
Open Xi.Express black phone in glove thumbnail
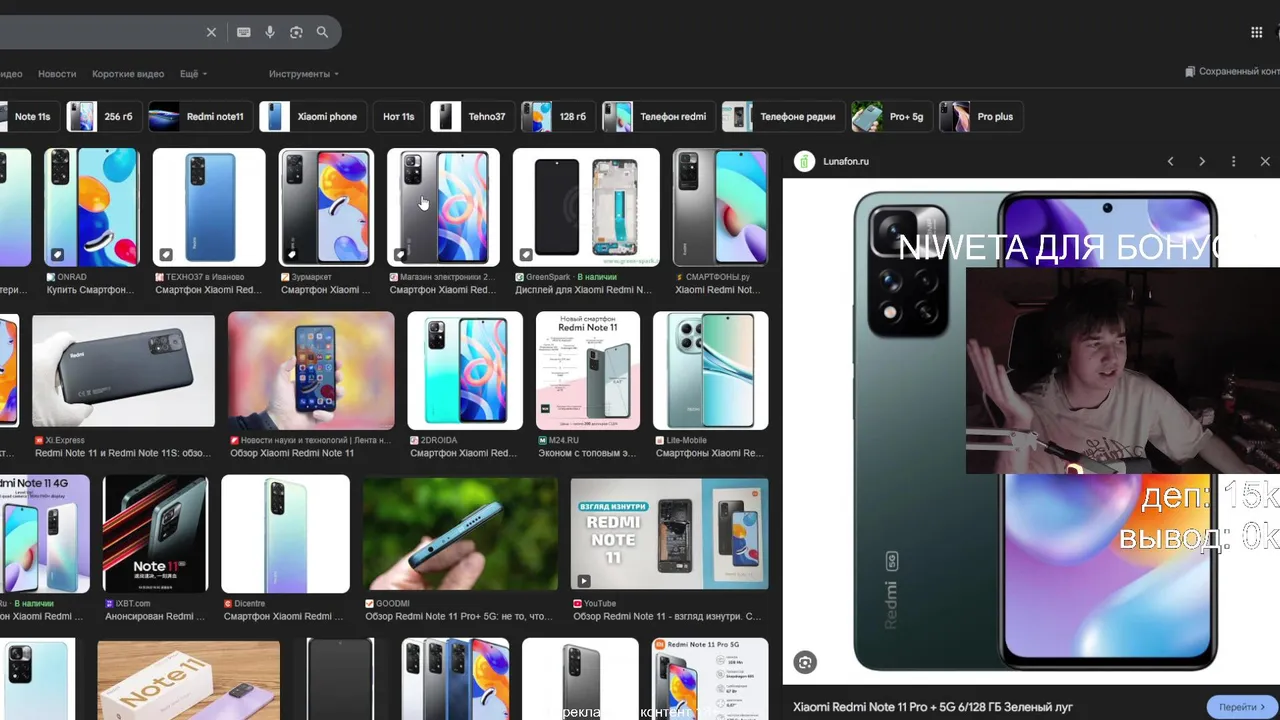[x=123, y=371]
